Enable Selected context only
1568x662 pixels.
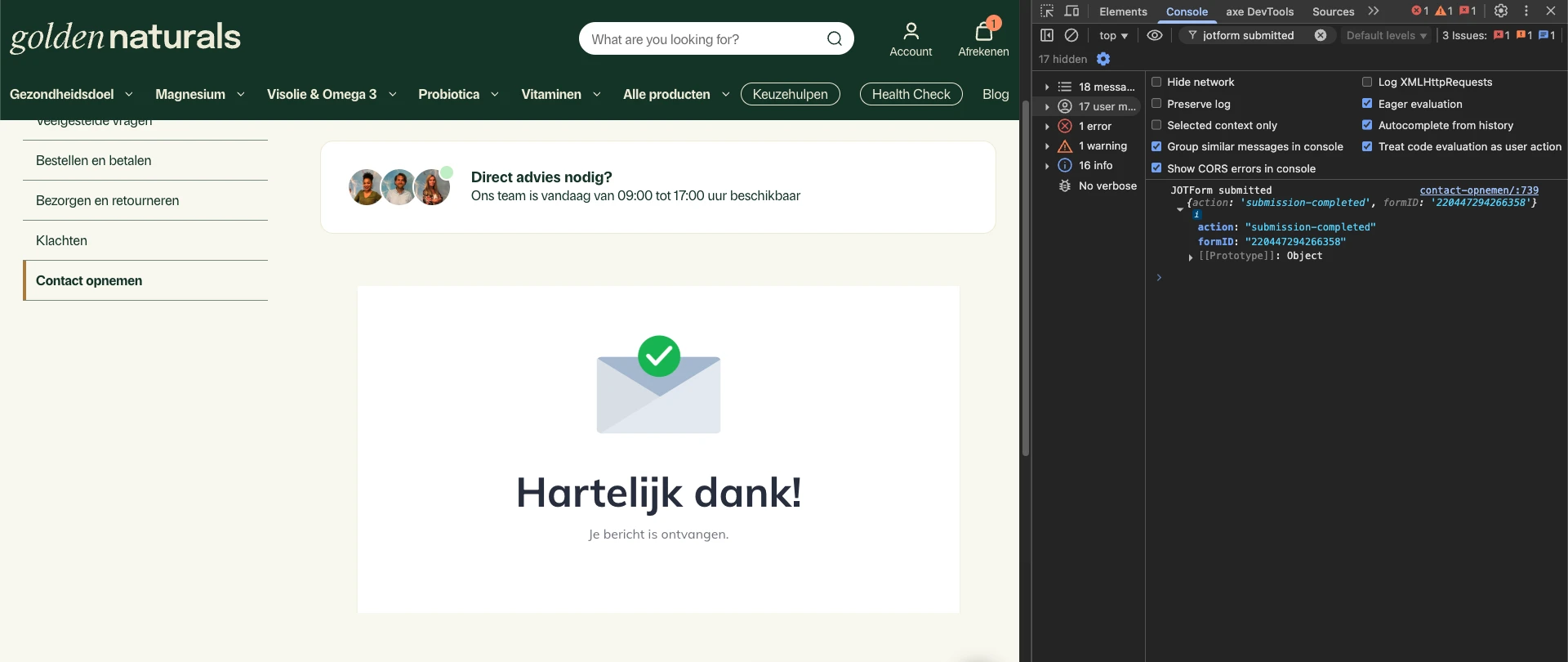click(1156, 125)
